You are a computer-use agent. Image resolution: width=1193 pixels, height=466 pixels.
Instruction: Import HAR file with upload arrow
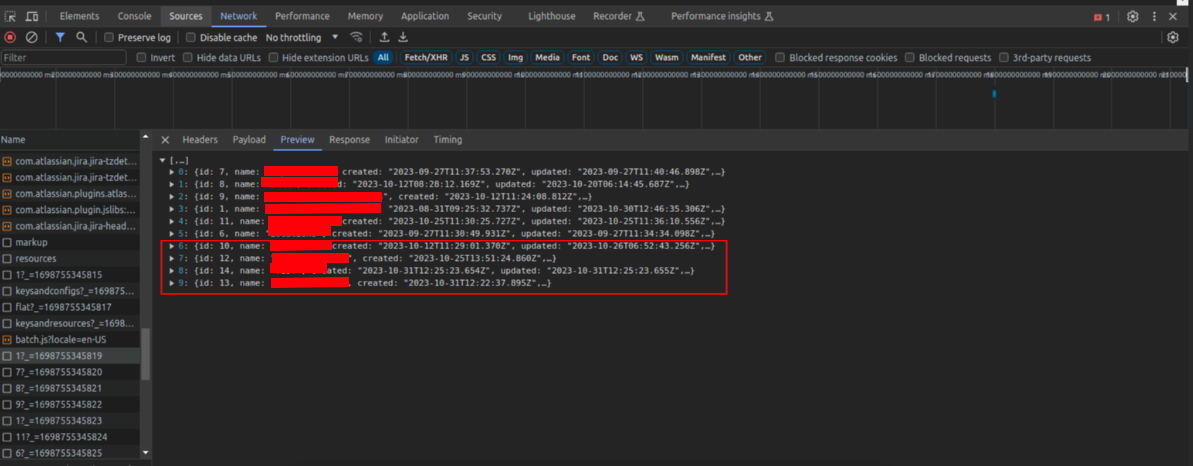point(384,37)
